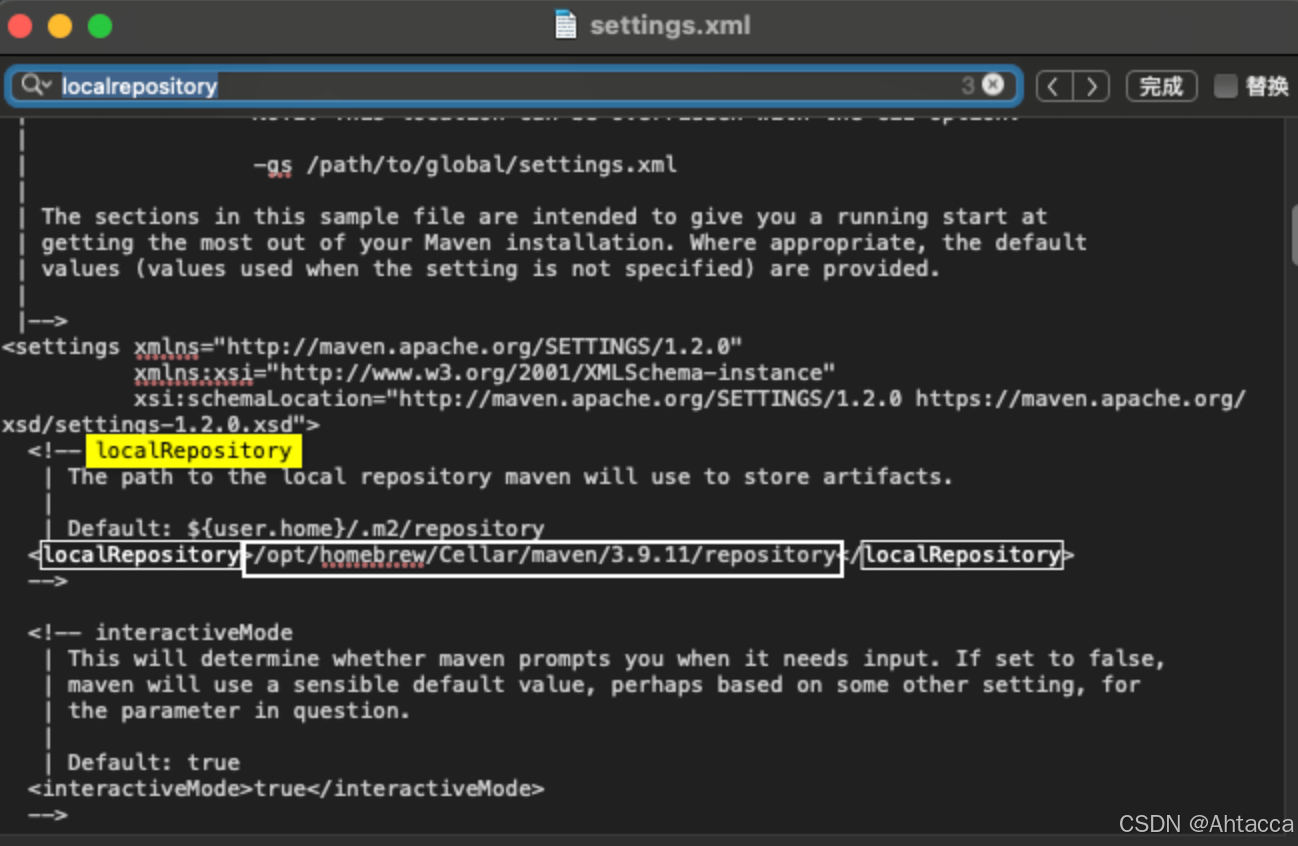Click the 'Default: true' line
Image resolution: width=1298 pixels, height=846 pixels.
point(153,763)
